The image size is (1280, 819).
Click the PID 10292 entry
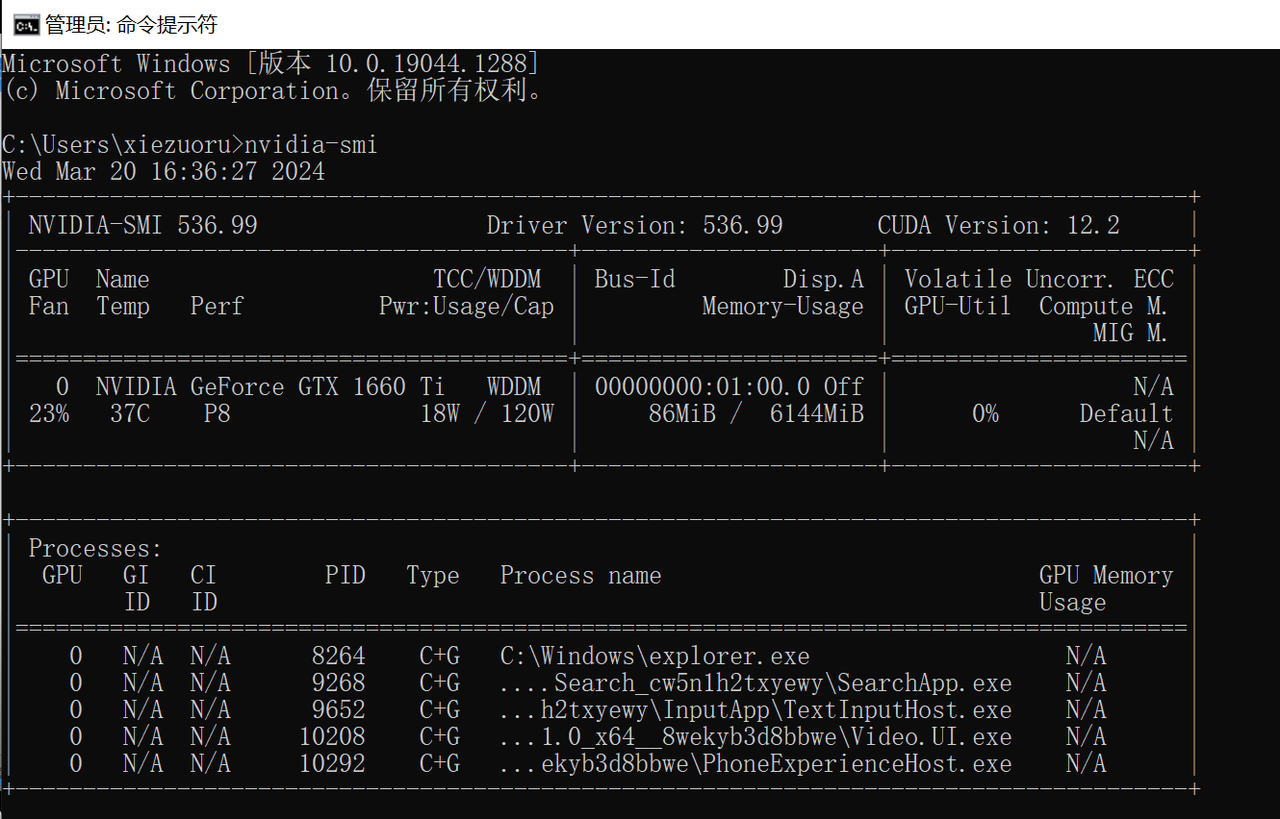[332, 765]
